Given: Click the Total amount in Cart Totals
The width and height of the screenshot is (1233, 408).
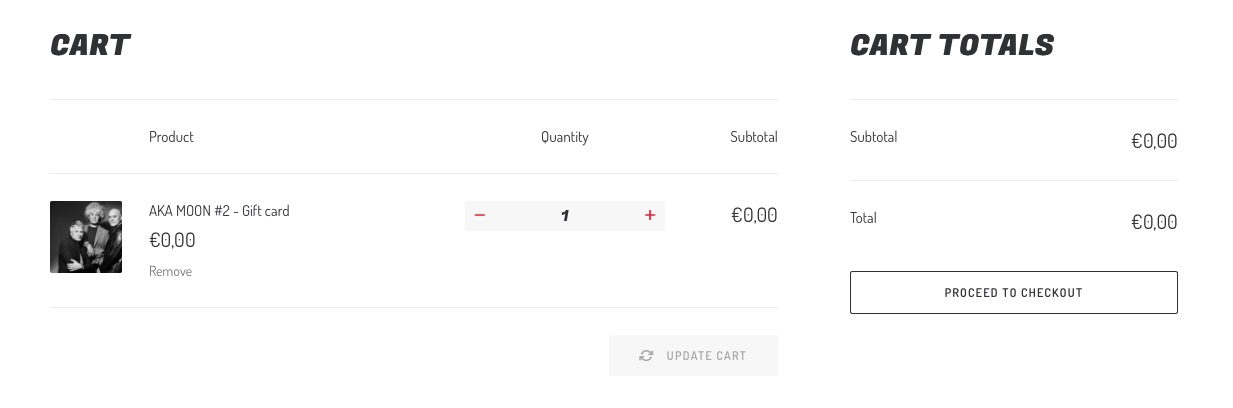Looking at the screenshot, I should click(1153, 222).
